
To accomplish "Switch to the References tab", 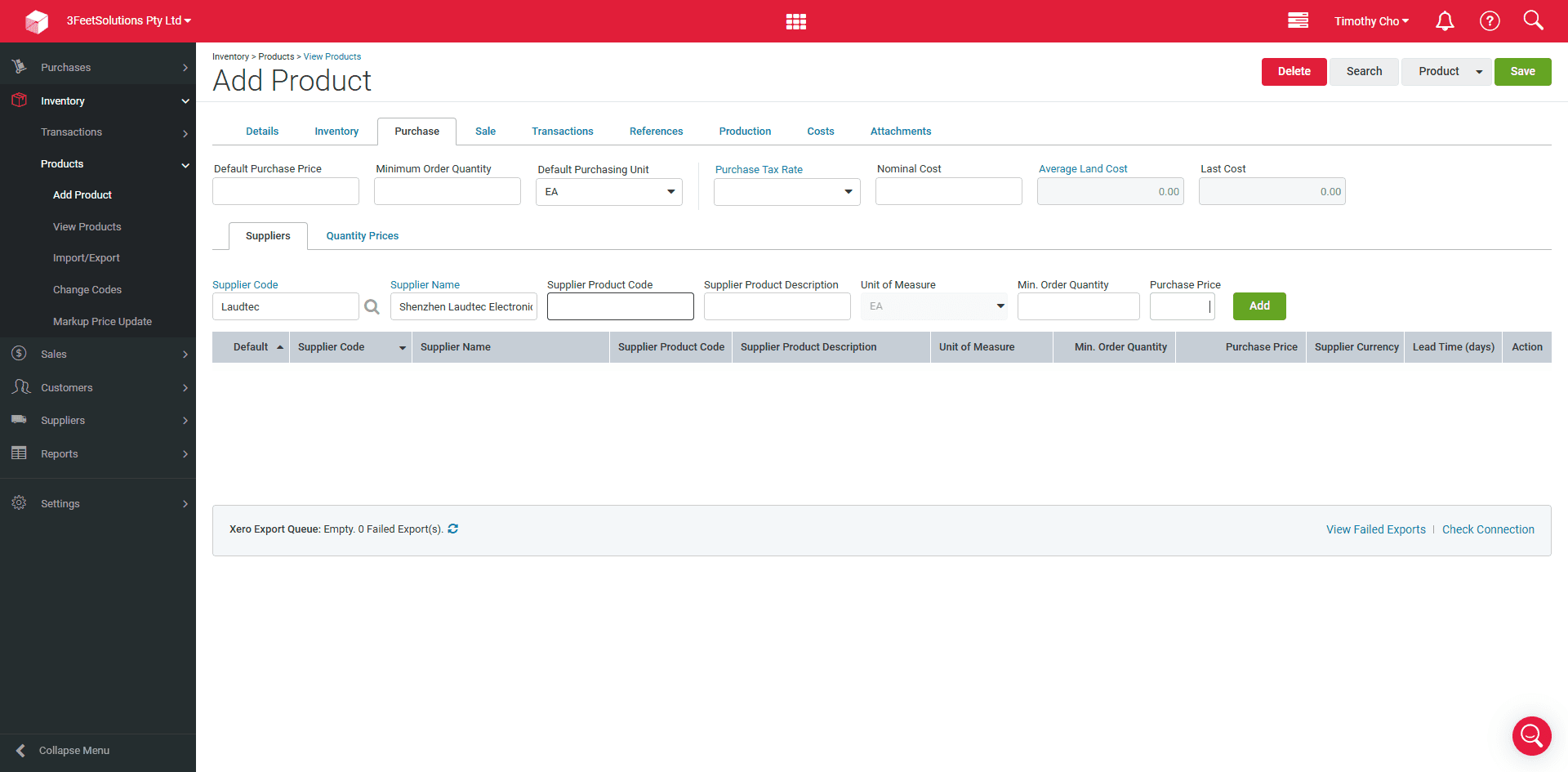I will [656, 132].
